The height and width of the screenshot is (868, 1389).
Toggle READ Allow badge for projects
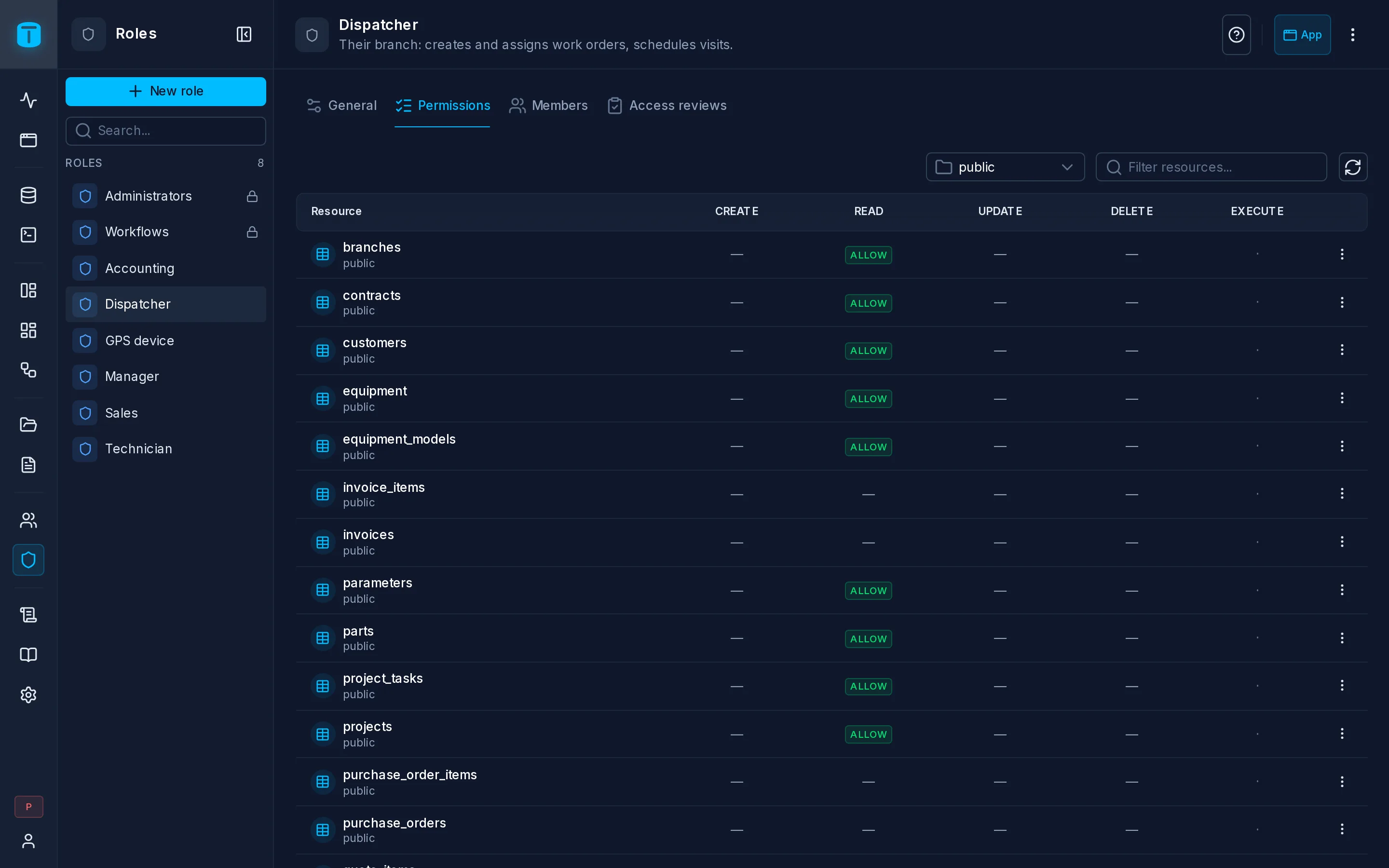(869, 735)
